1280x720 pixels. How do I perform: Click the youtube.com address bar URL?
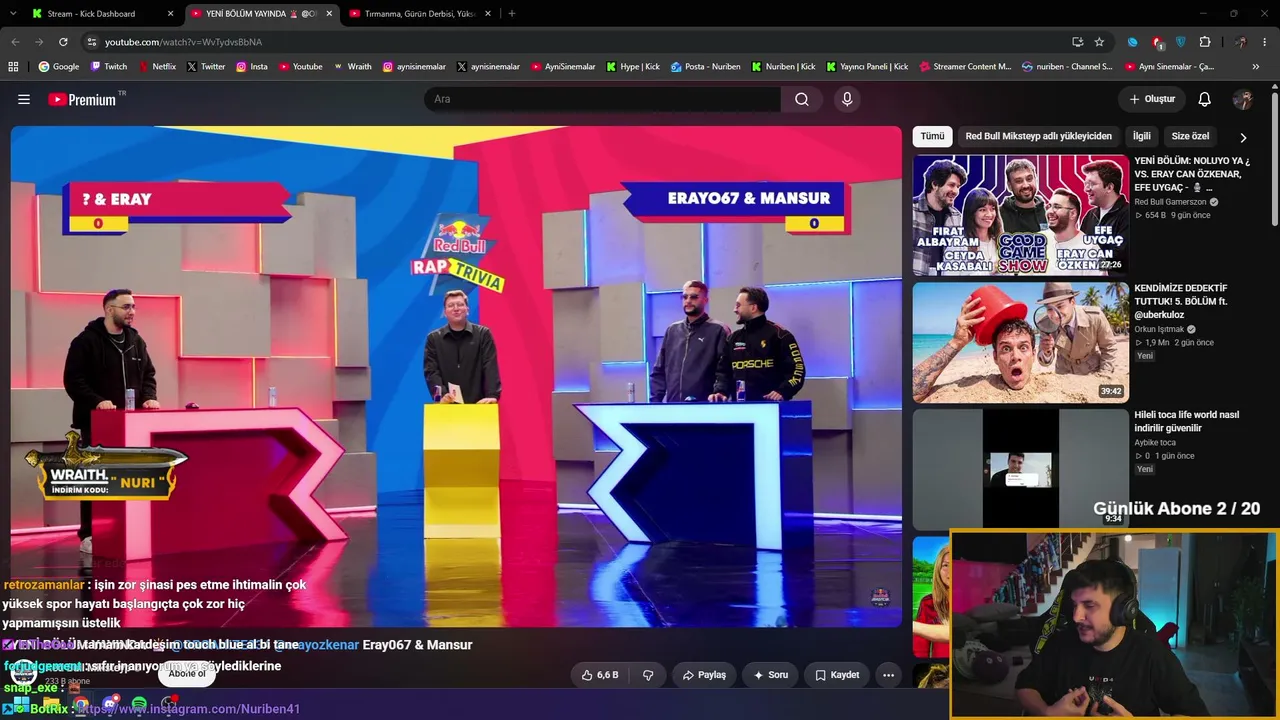(x=183, y=42)
